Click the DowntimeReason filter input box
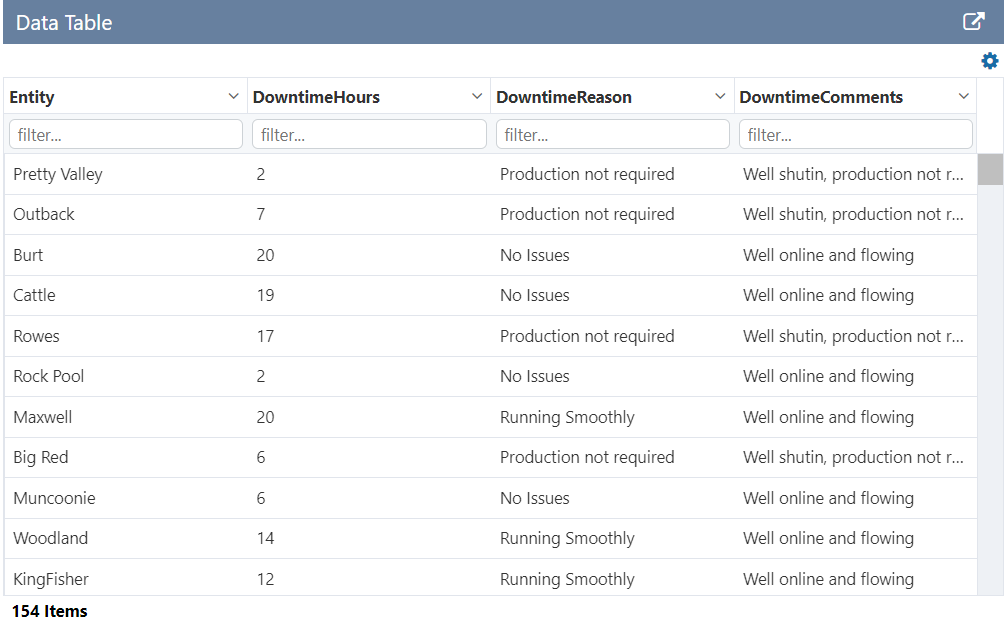Viewport: 1007px width, 624px height. 612,133
